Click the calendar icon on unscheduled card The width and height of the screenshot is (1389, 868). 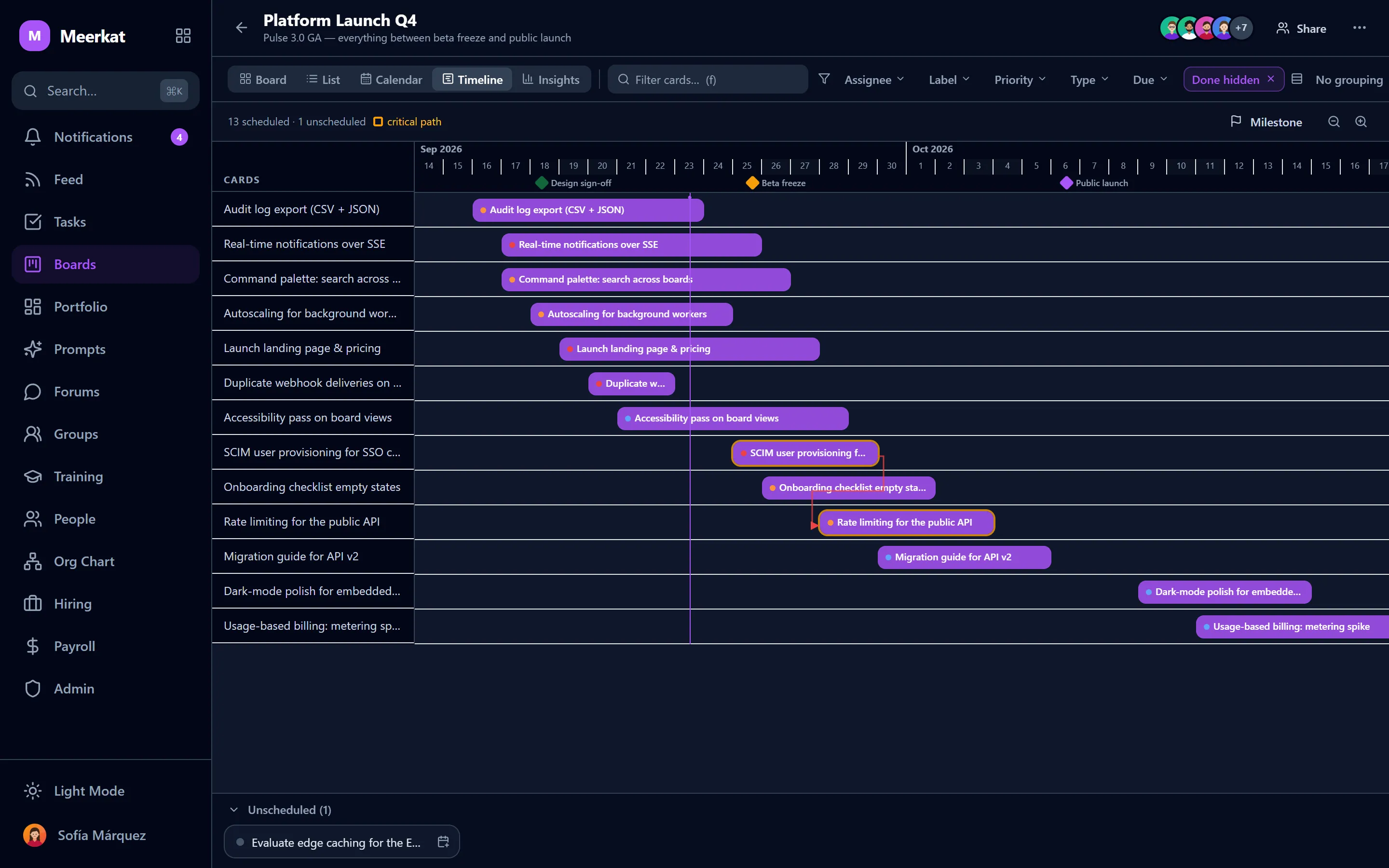coord(443,841)
